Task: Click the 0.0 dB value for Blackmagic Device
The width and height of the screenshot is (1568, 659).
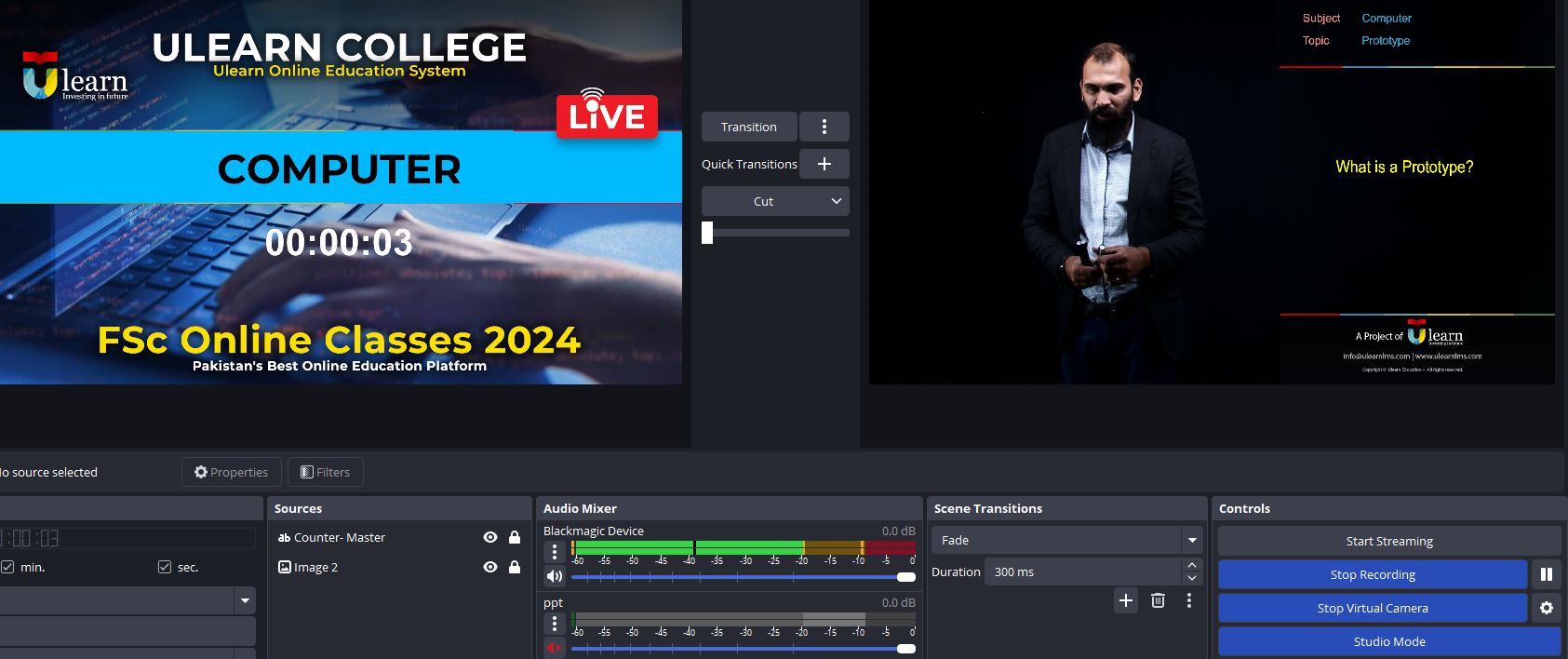Action: [898, 531]
